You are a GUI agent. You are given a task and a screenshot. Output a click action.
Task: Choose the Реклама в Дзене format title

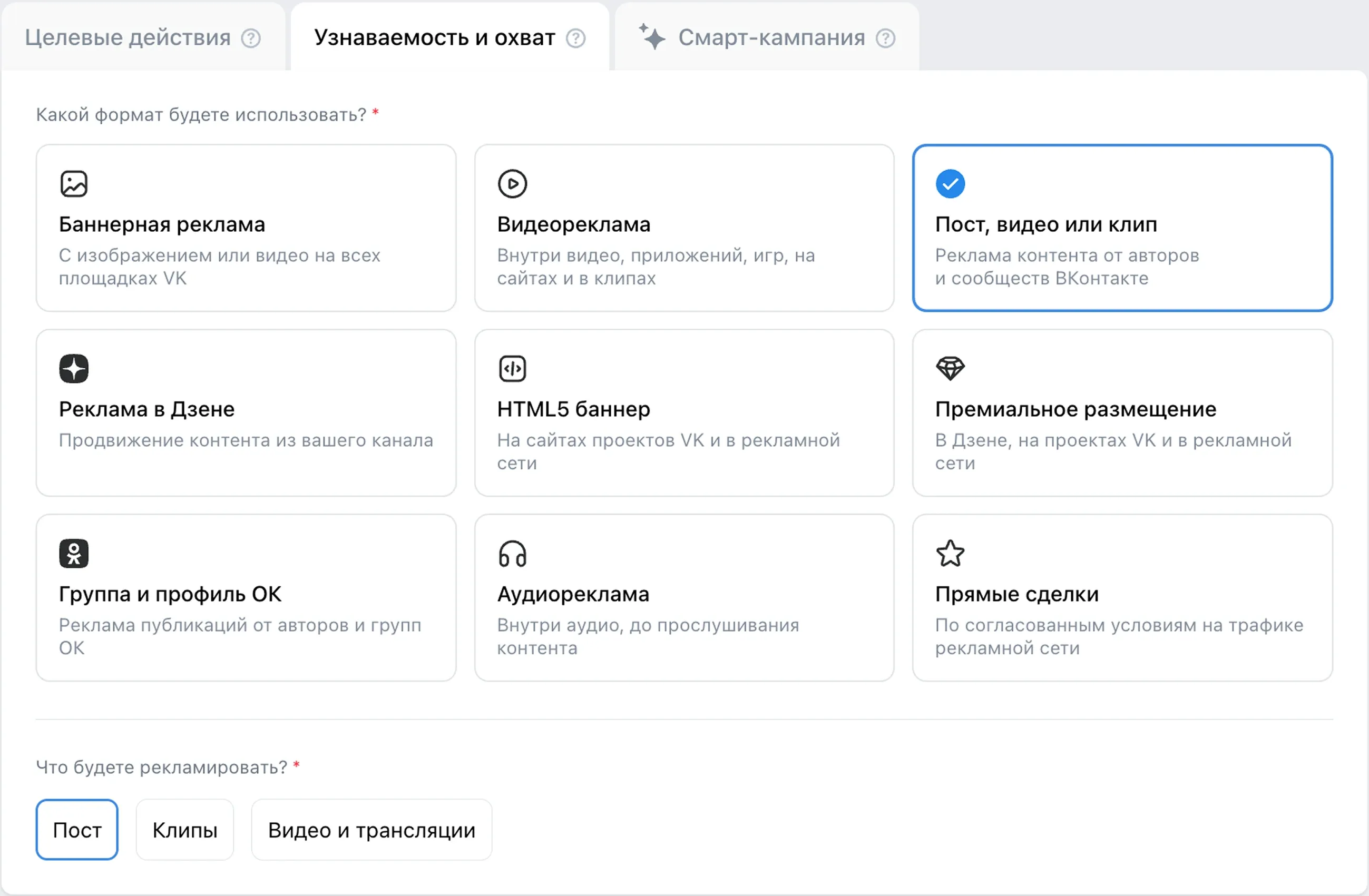pyautogui.click(x=146, y=409)
